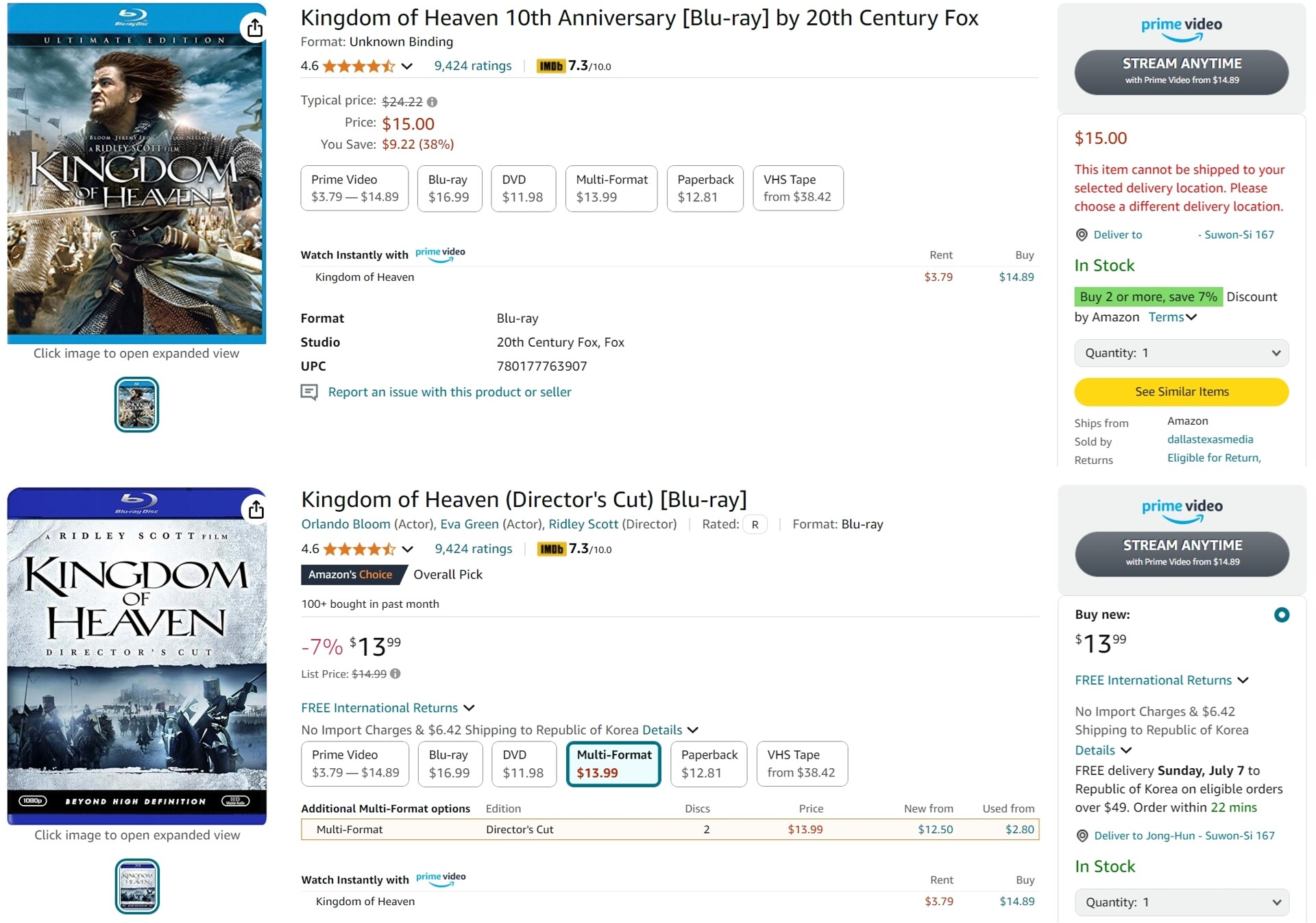Click share icon on top Ultimate Edition cover
The image size is (1316, 923).
[255, 28]
